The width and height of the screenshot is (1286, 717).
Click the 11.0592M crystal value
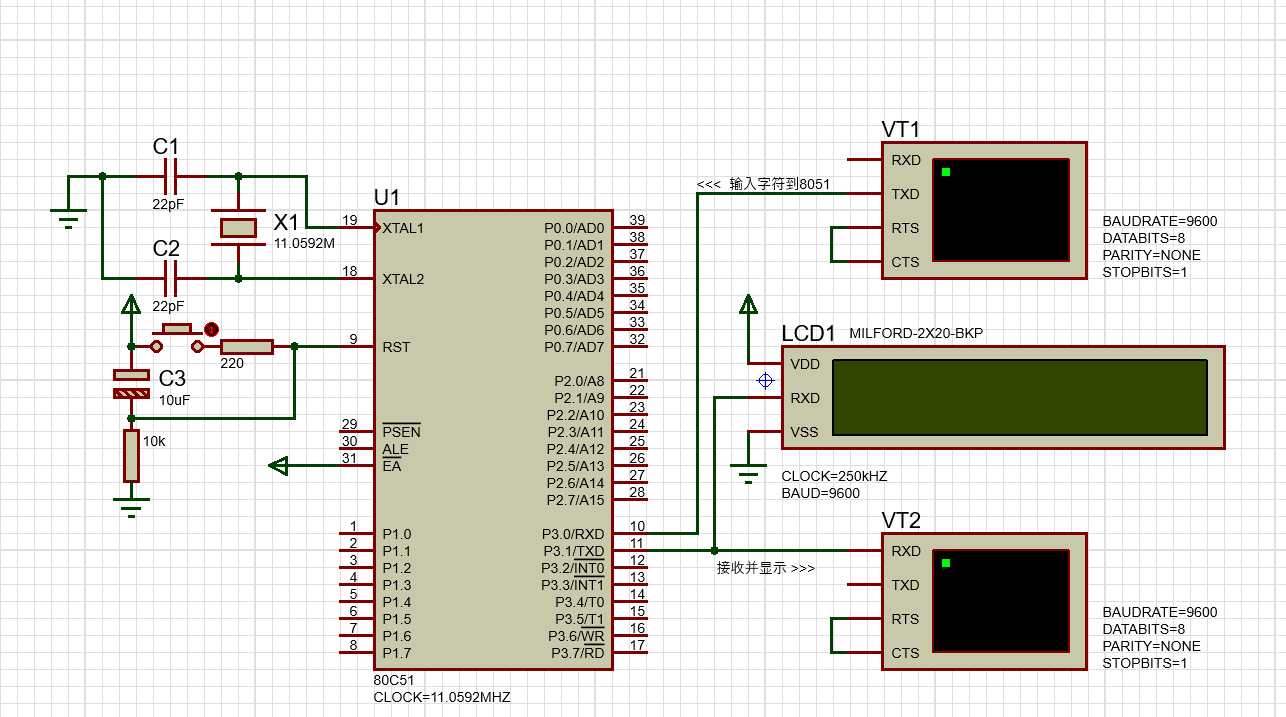(304, 243)
